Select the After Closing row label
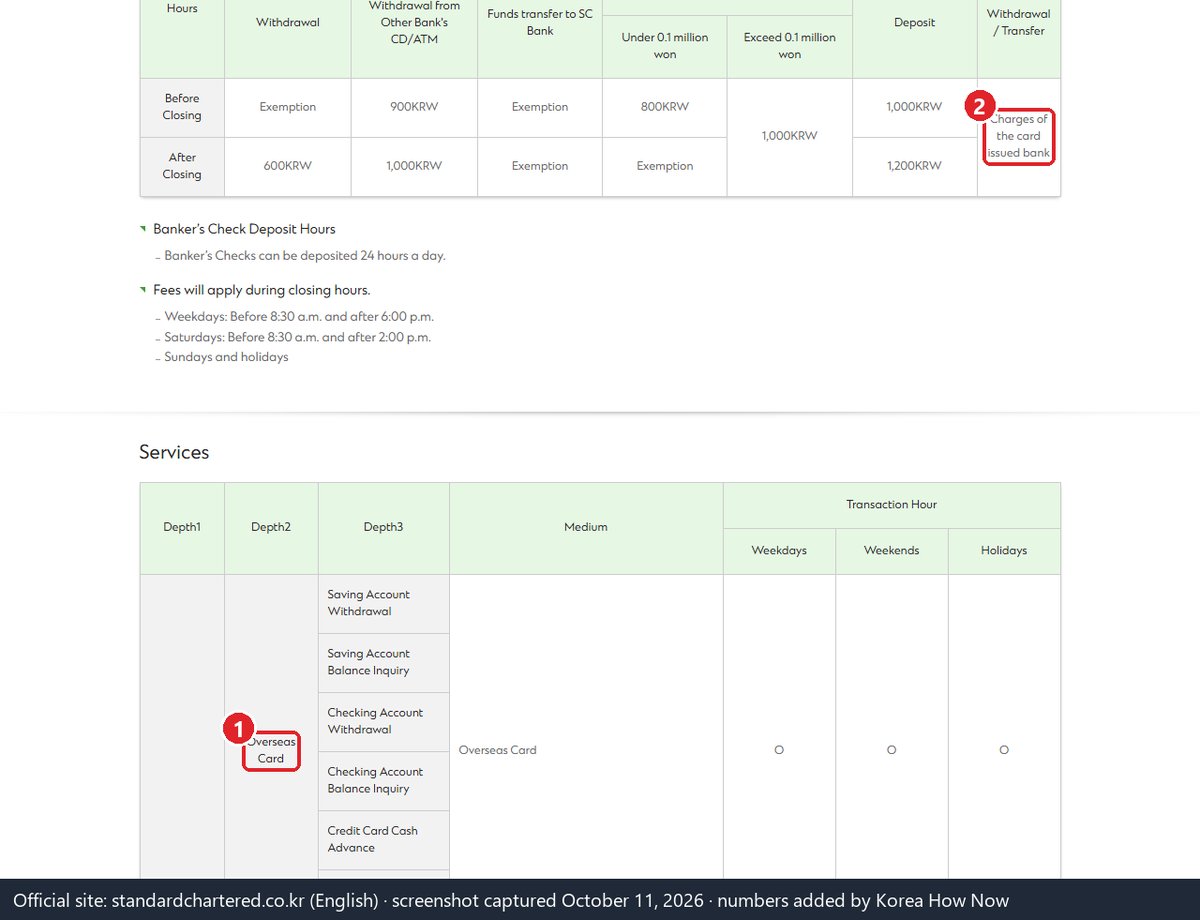1200x920 pixels. pos(182,166)
